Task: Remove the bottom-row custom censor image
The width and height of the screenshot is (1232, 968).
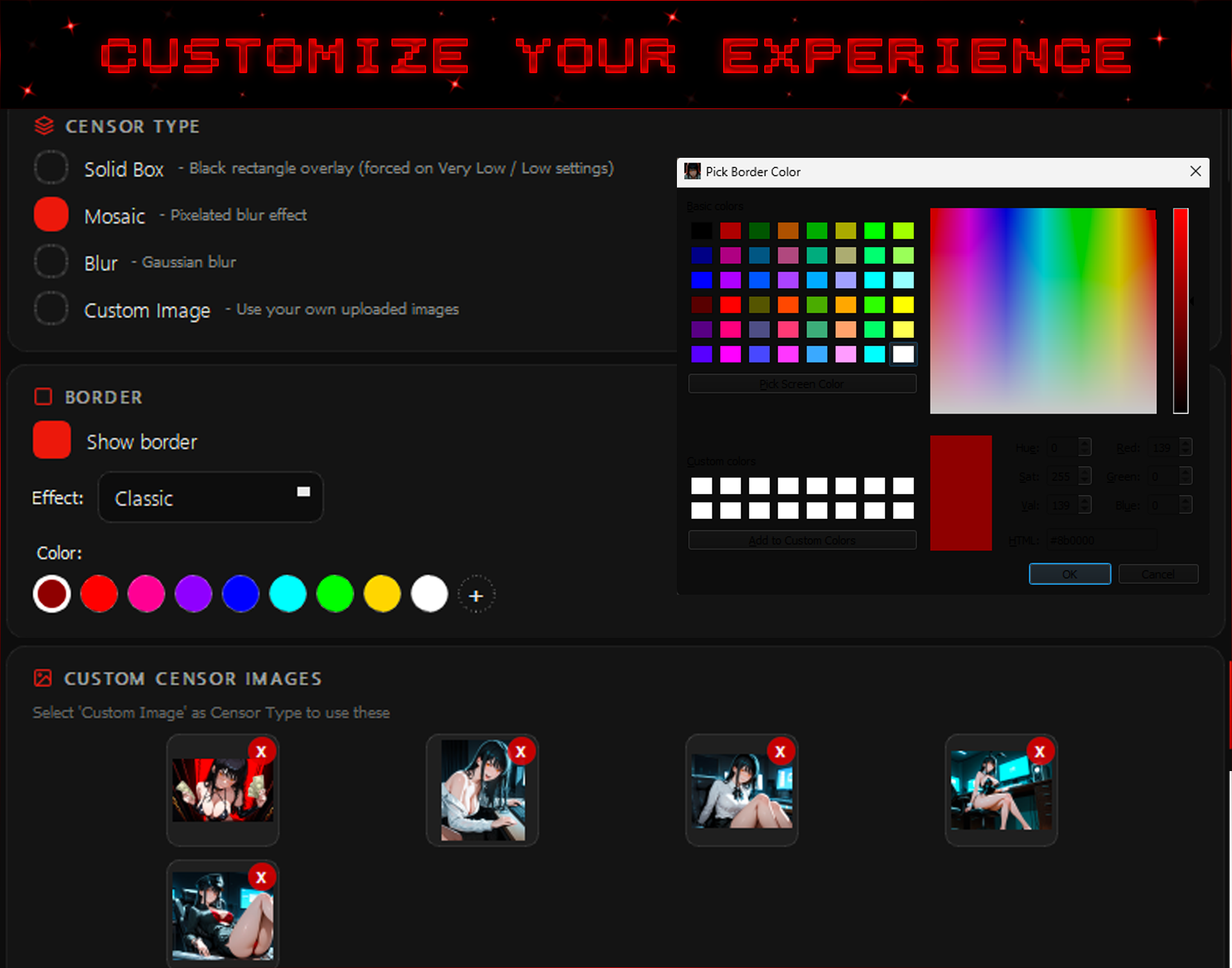Action: [261, 878]
